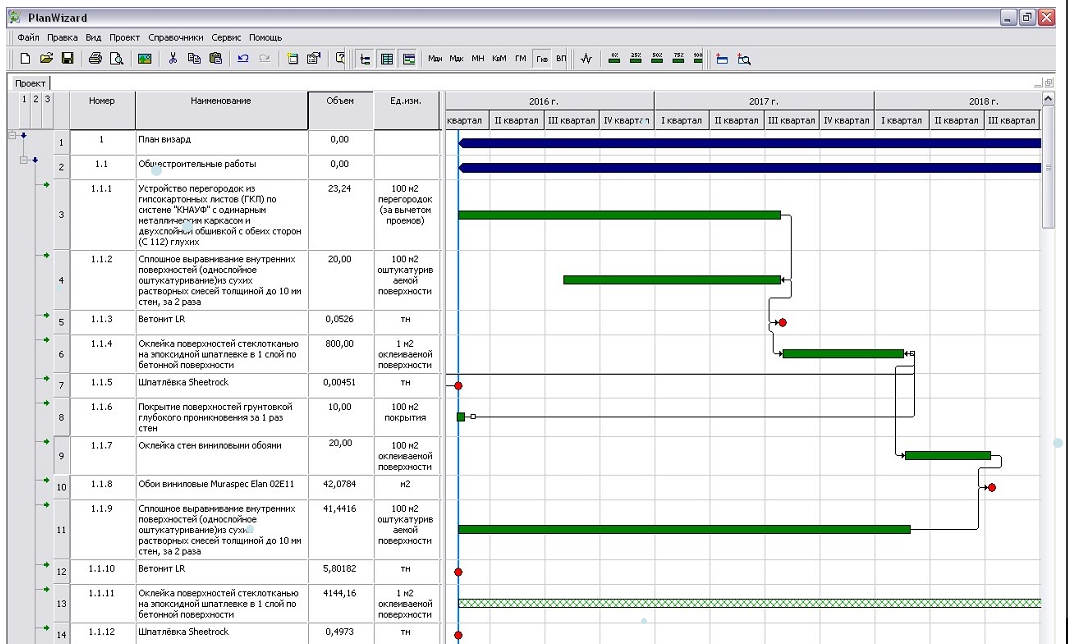Screen dimensions: 1068x644
Task: Open the Проект menu
Action: (x=124, y=37)
